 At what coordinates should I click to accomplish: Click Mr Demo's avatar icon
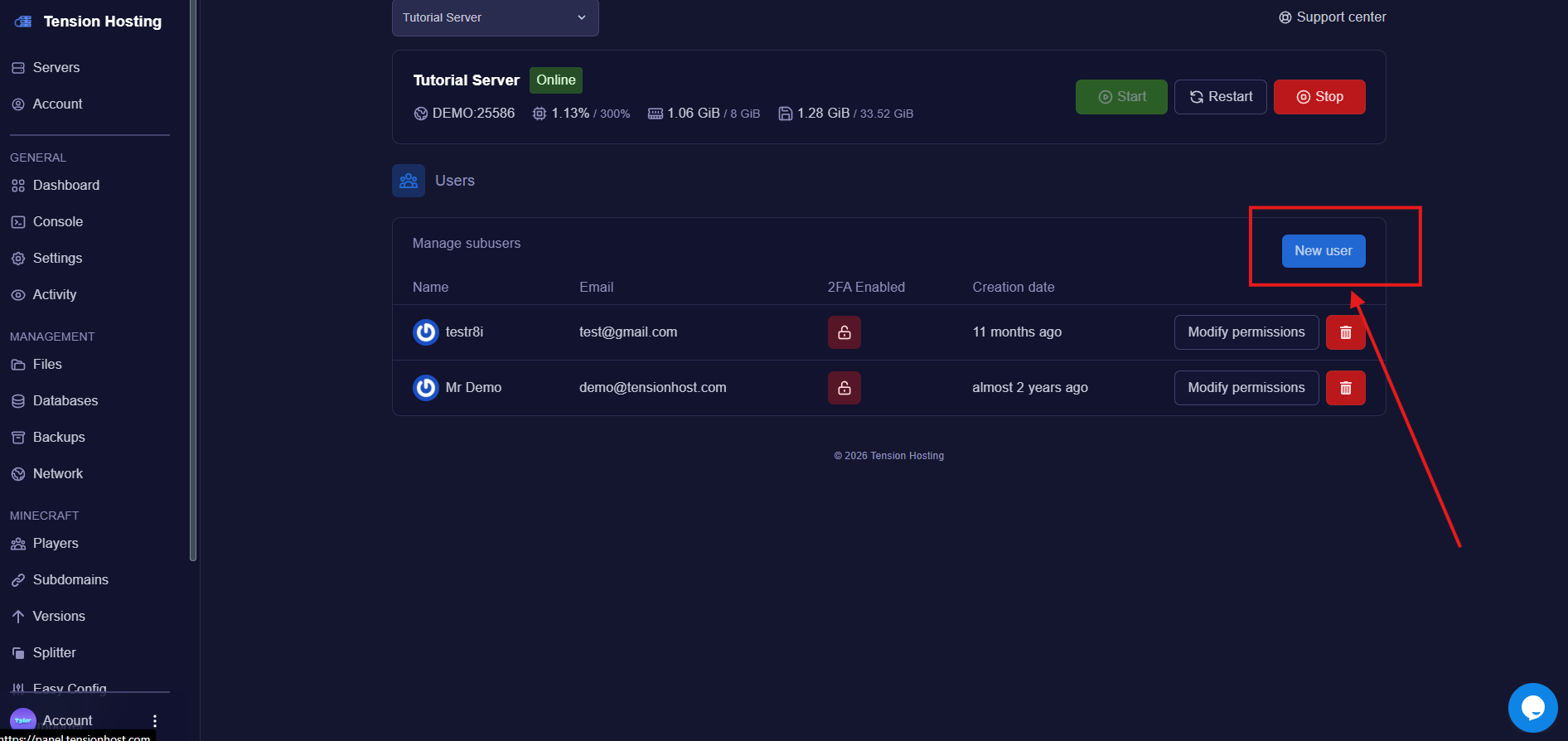426,388
